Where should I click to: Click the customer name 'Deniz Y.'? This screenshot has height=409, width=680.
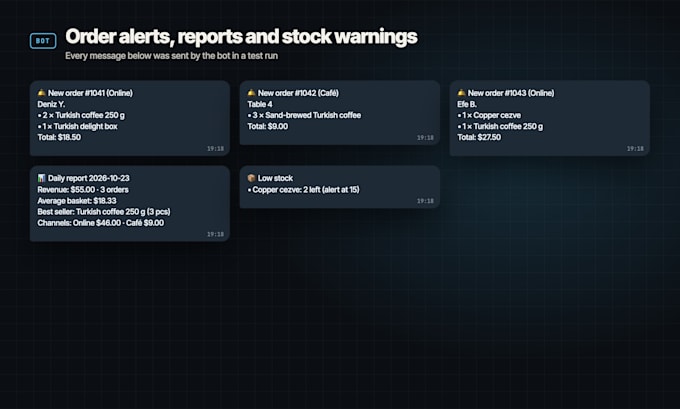[x=51, y=104]
